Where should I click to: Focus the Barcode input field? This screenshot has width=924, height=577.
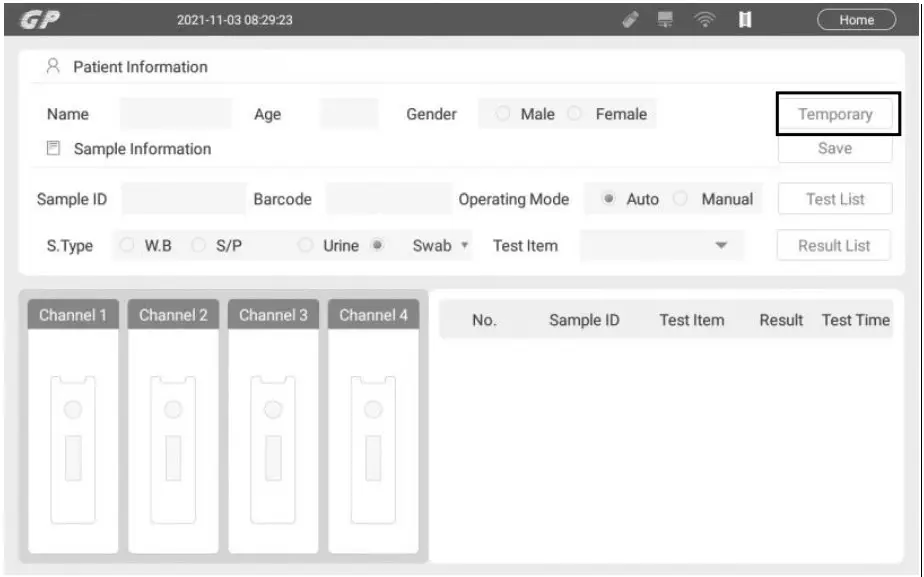point(389,199)
